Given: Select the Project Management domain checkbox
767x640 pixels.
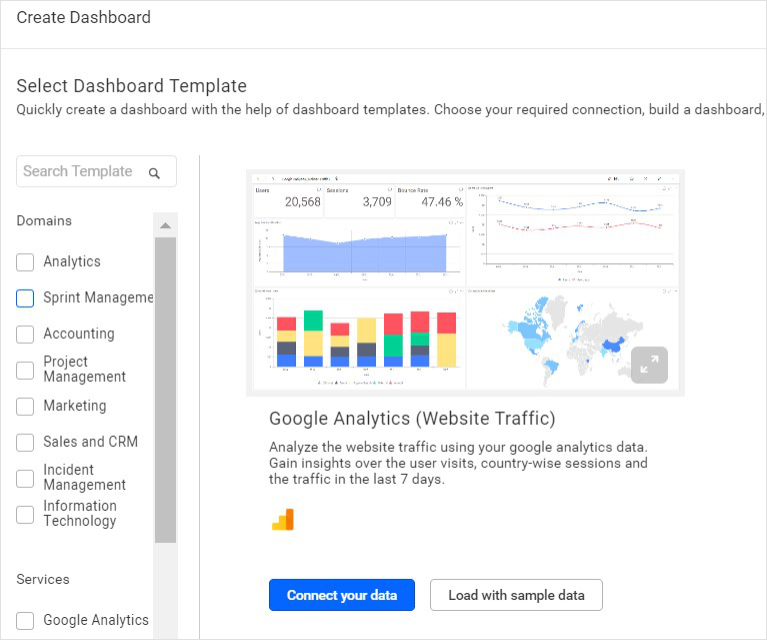Looking at the screenshot, I should [25, 370].
